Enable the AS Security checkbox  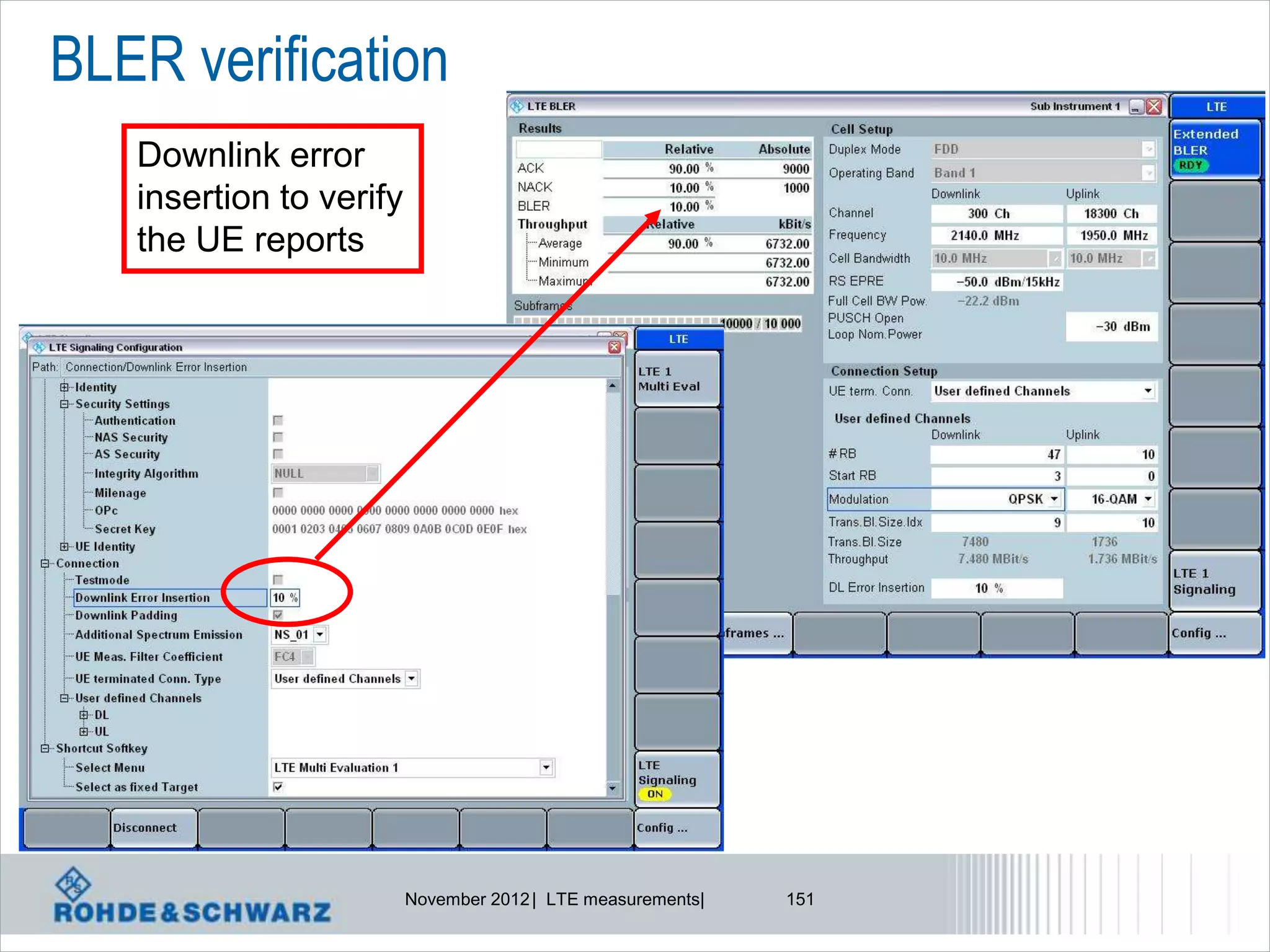278,454
